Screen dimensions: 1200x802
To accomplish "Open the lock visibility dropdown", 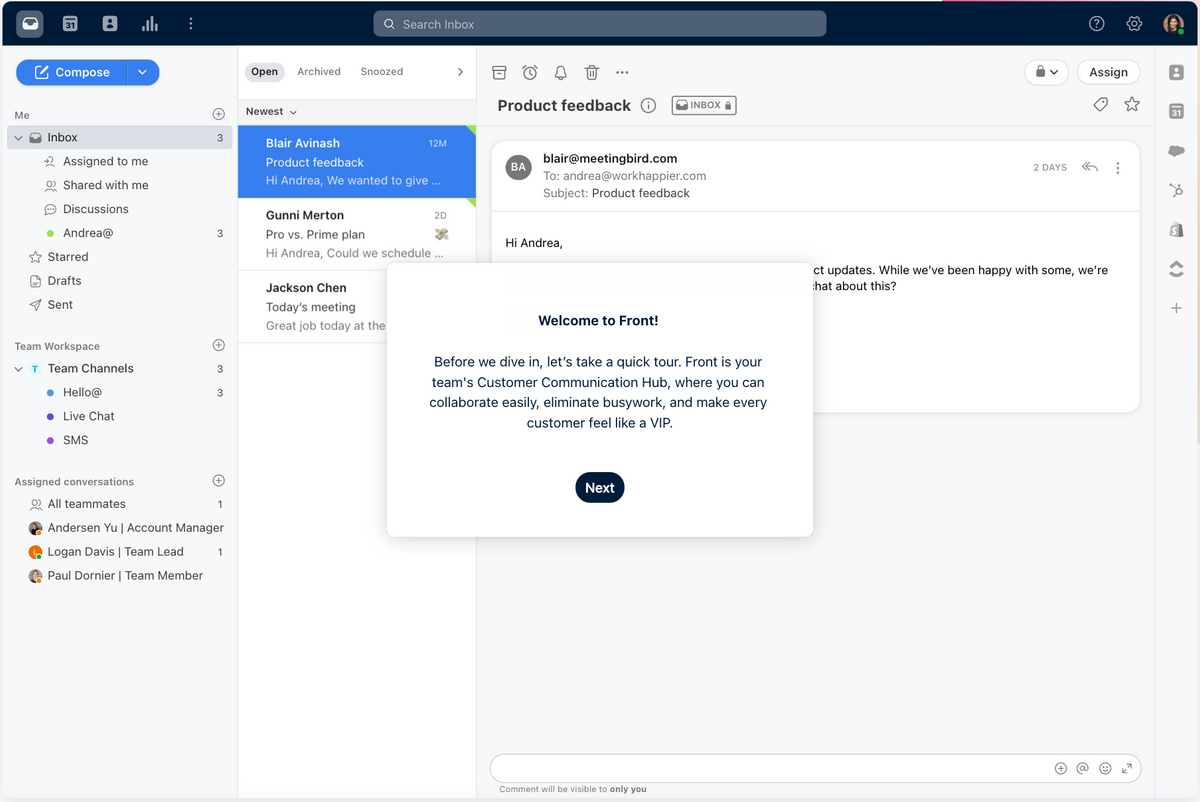I will coord(1047,72).
